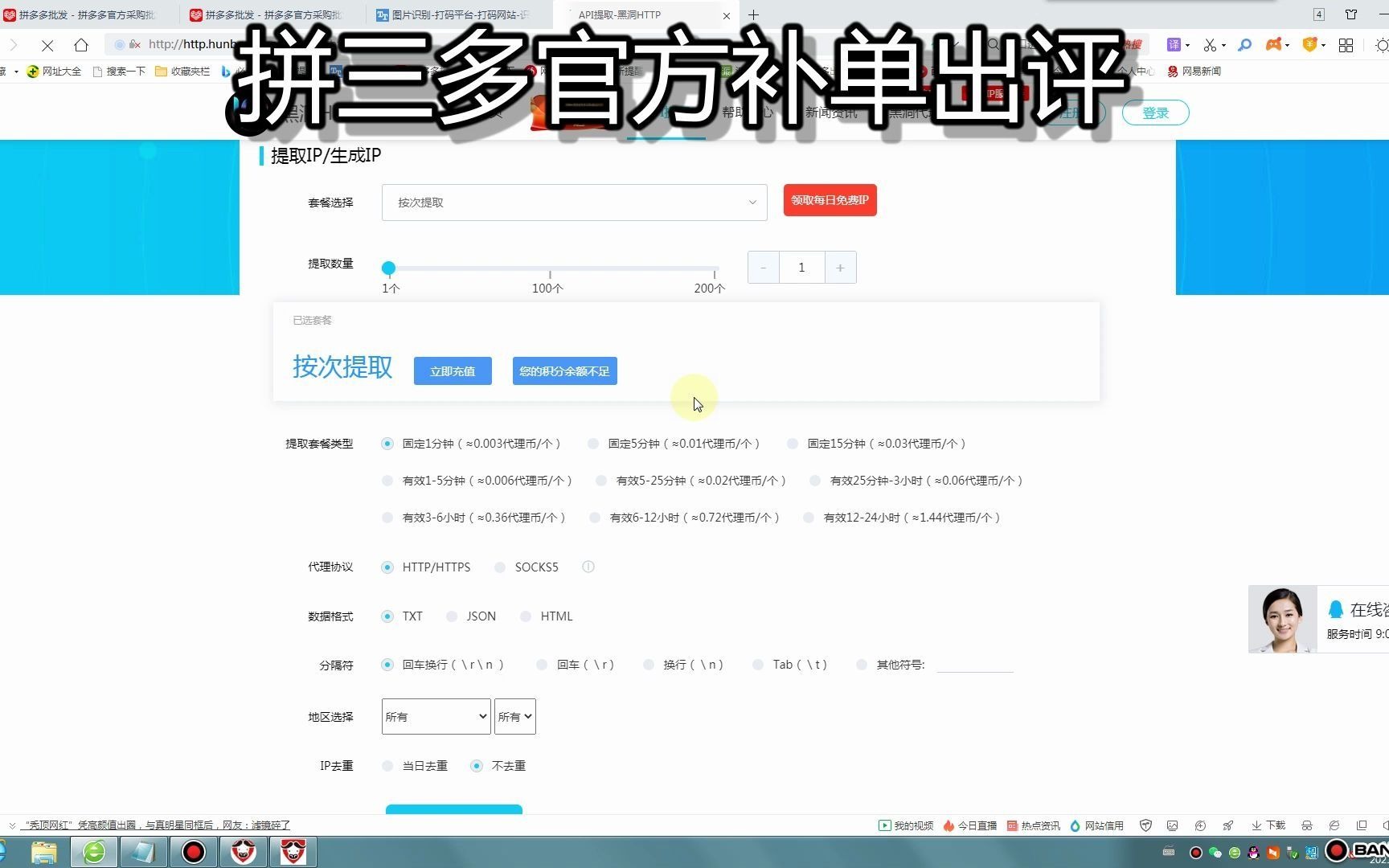Click 立即充值 button
The height and width of the screenshot is (868, 1389).
click(453, 371)
